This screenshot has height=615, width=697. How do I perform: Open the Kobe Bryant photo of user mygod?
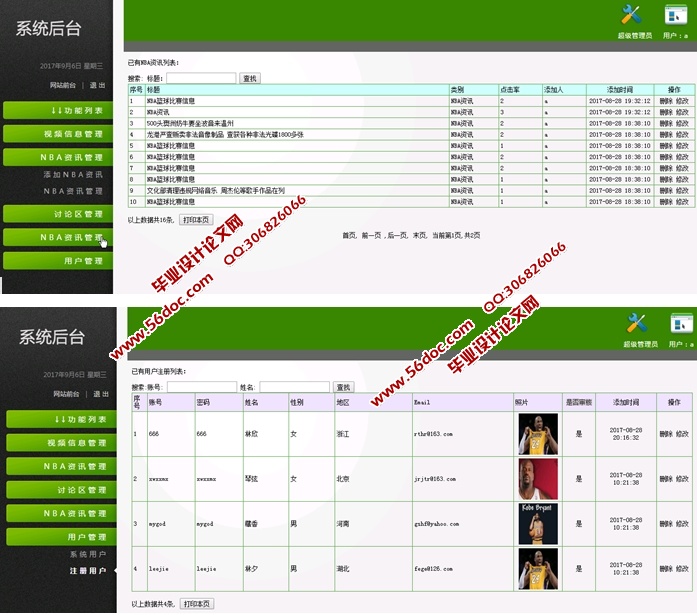tap(537, 523)
